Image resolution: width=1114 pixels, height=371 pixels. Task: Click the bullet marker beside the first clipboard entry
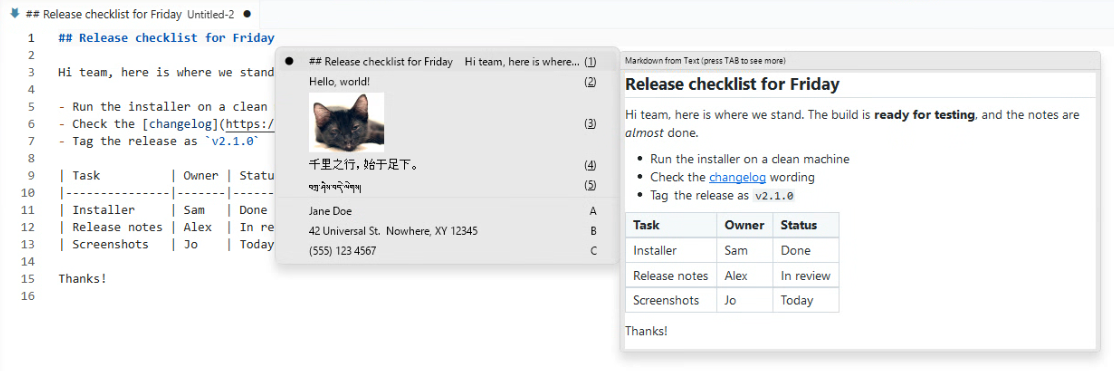(289, 62)
